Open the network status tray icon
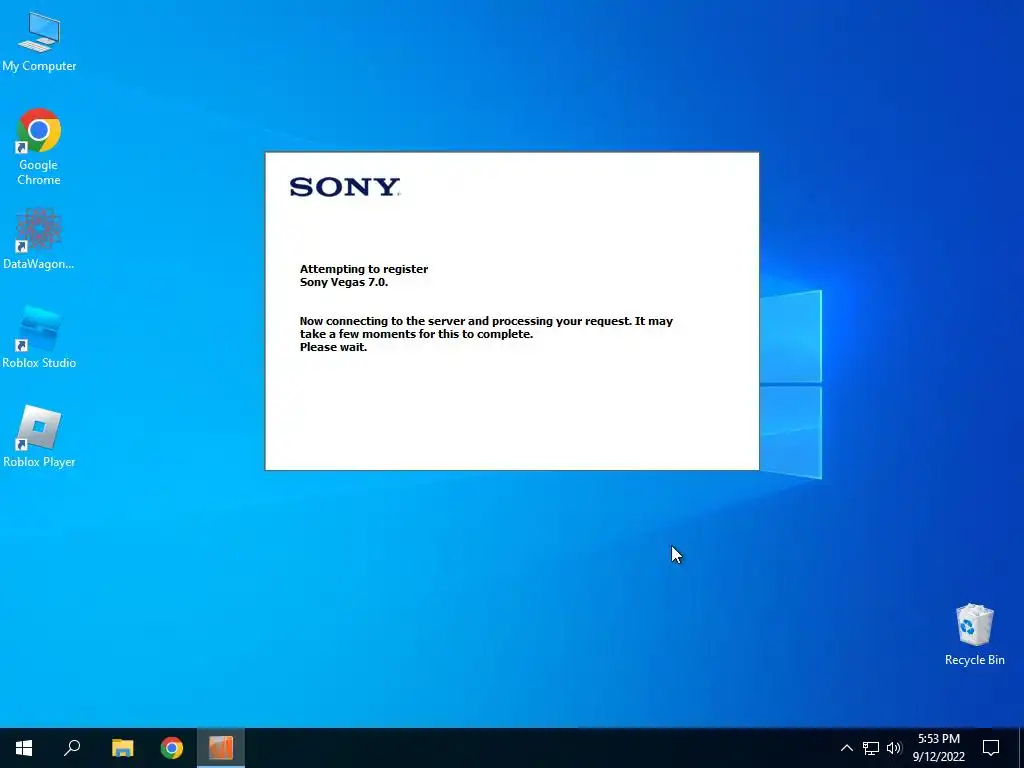The width and height of the screenshot is (1024, 768). (871, 748)
